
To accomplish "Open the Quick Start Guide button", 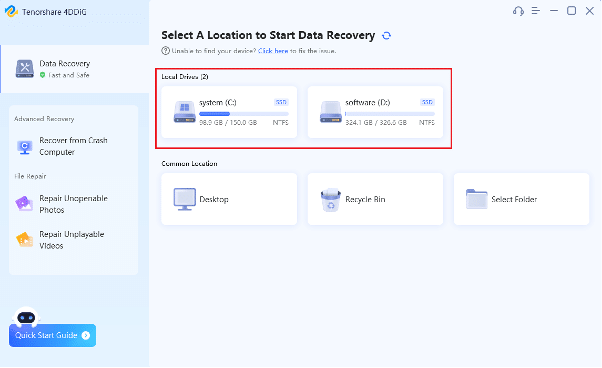I will click(x=53, y=335).
